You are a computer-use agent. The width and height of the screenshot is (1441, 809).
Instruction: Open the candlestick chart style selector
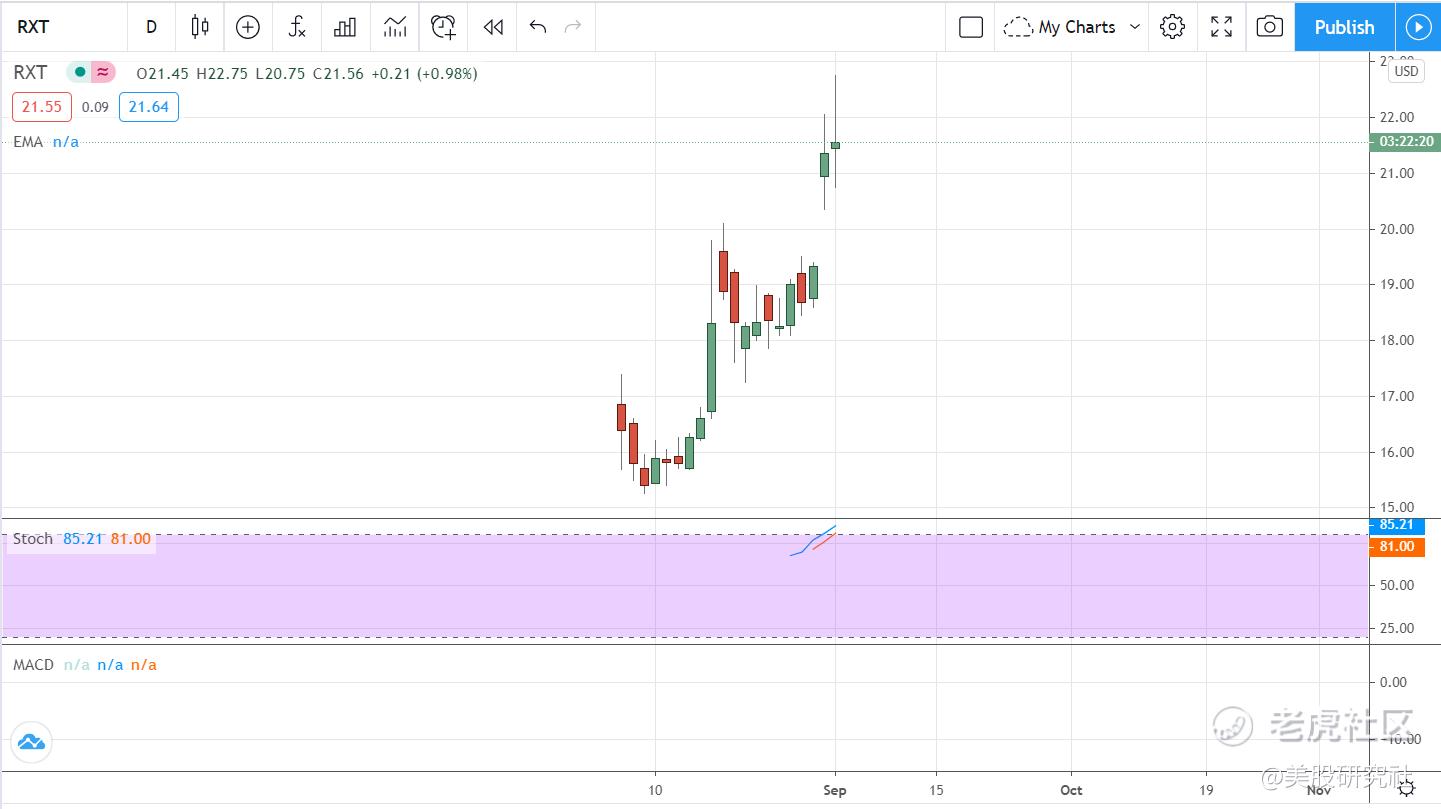tap(200, 27)
